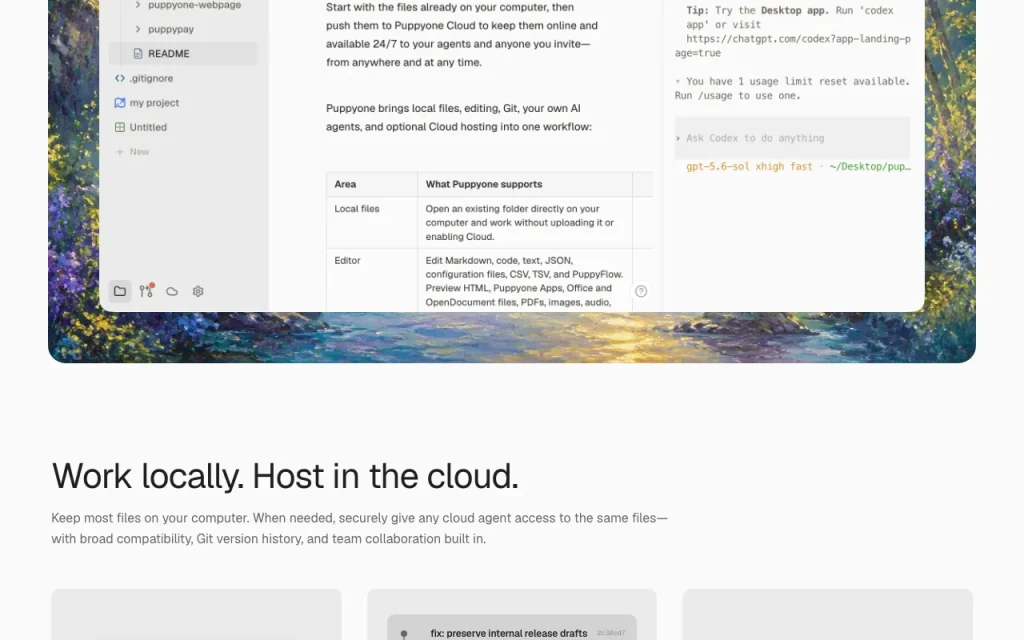Select the "Editor" table cell
The image size is (1024, 640).
click(372, 280)
